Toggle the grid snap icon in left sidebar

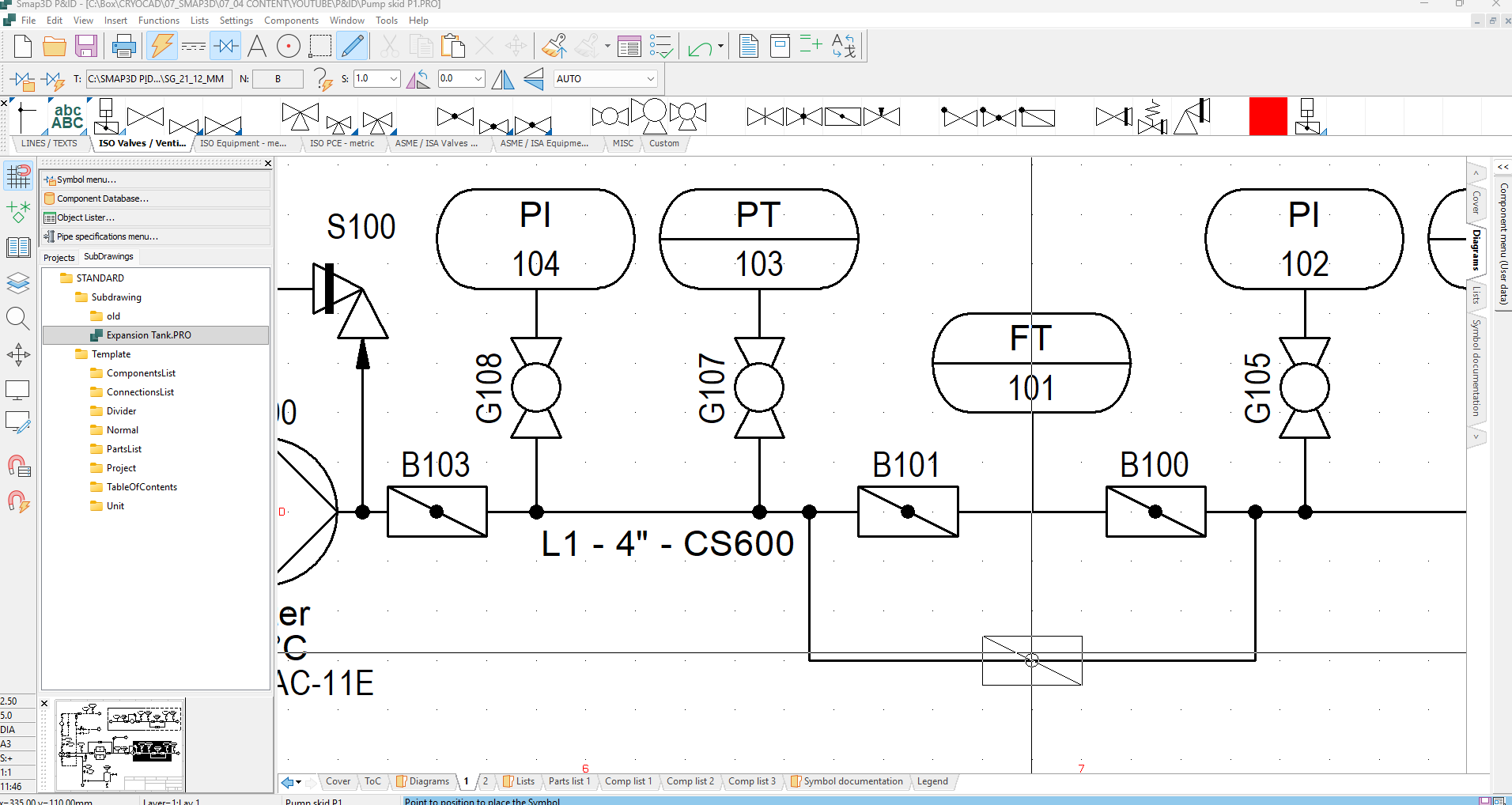point(18,176)
